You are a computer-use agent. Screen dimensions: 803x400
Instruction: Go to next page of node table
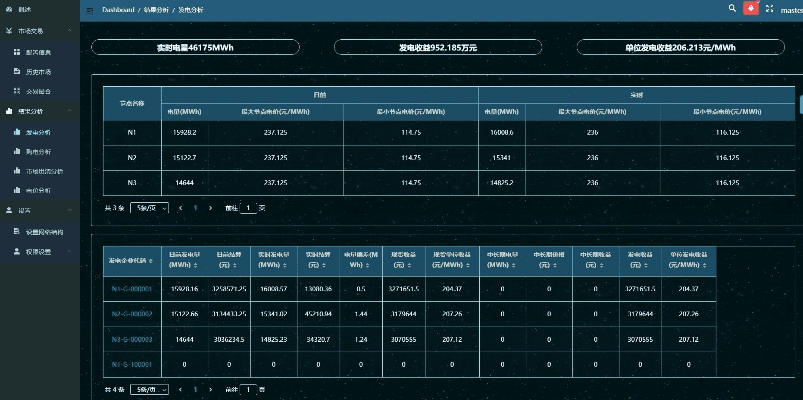point(211,208)
